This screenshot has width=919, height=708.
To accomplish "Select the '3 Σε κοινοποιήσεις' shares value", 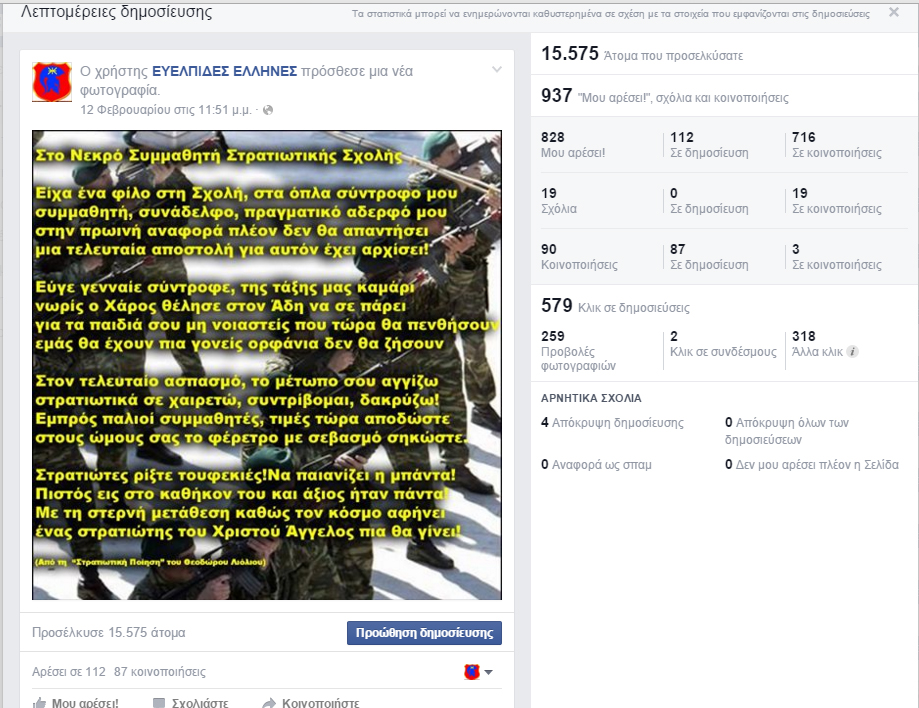I will point(837,257).
